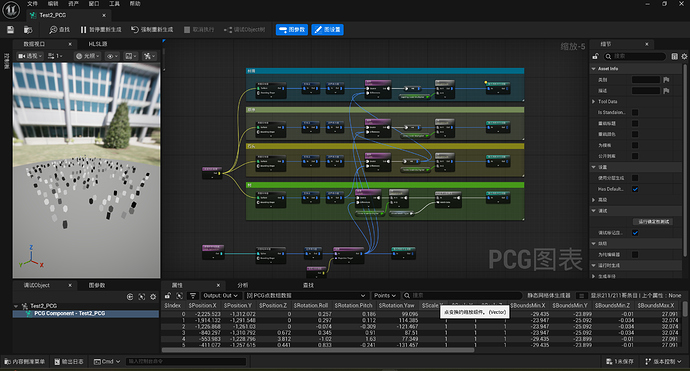The width and height of the screenshot is (690, 371).
Task: Toggle the 公开到库 checkbox
Action: [635, 156]
